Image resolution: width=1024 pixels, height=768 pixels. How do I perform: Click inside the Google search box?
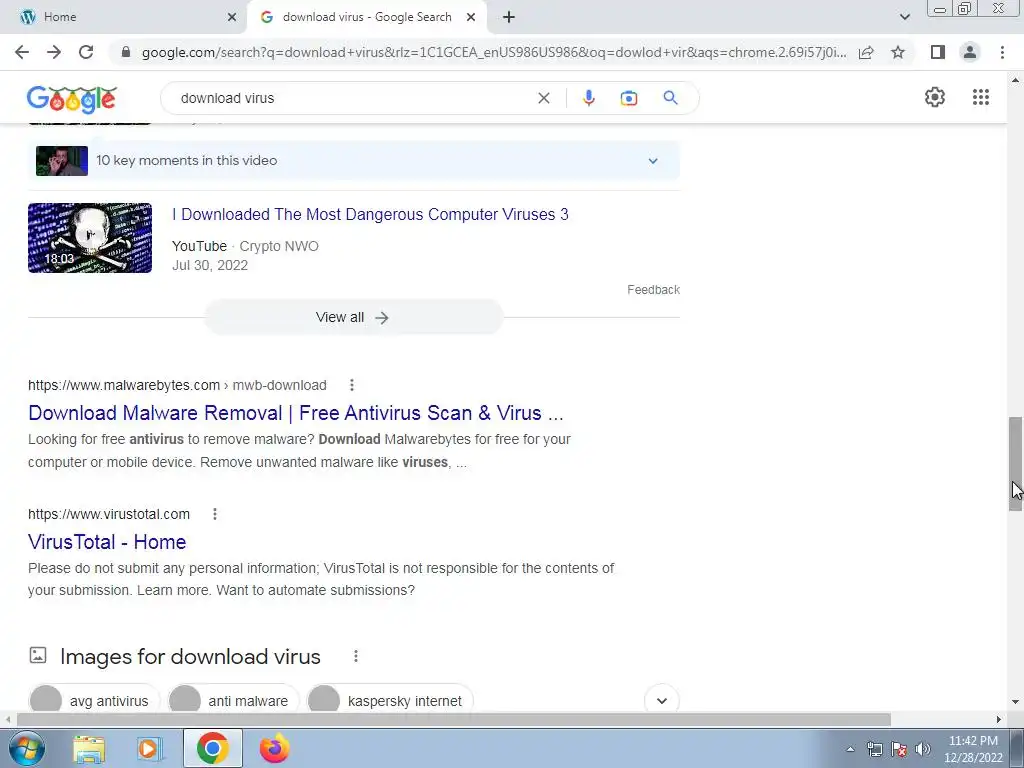(353, 98)
